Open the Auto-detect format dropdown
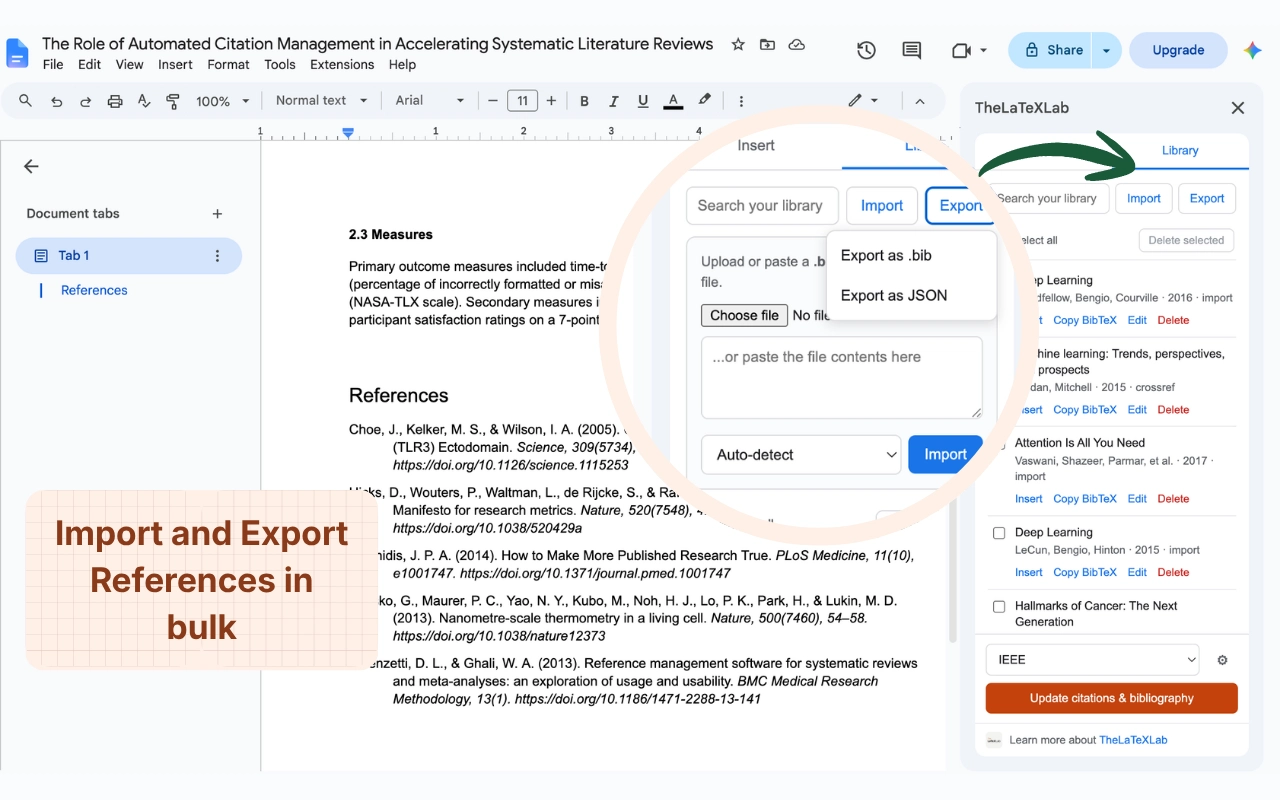Viewport: 1280px width, 800px height. pyautogui.click(x=801, y=454)
